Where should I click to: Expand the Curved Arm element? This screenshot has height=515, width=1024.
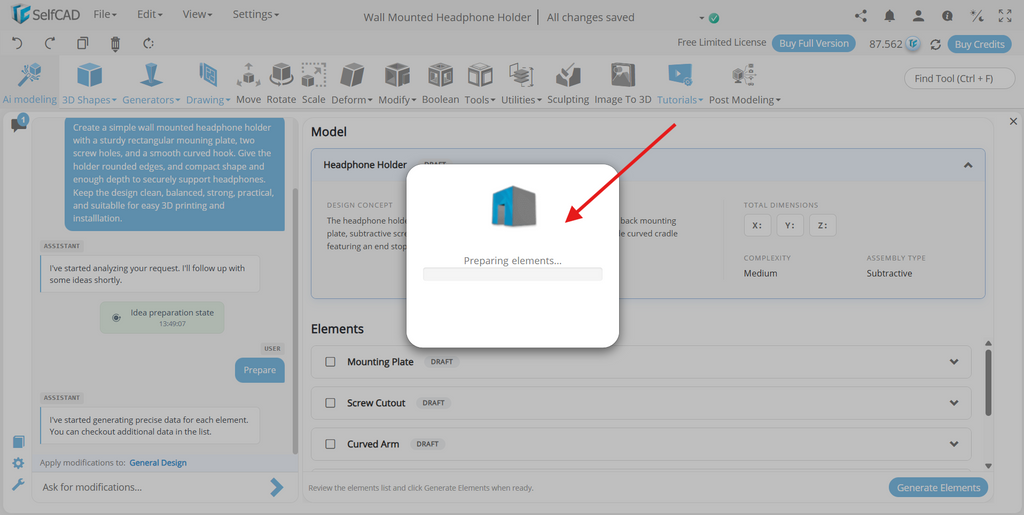pyautogui.click(x=954, y=444)
